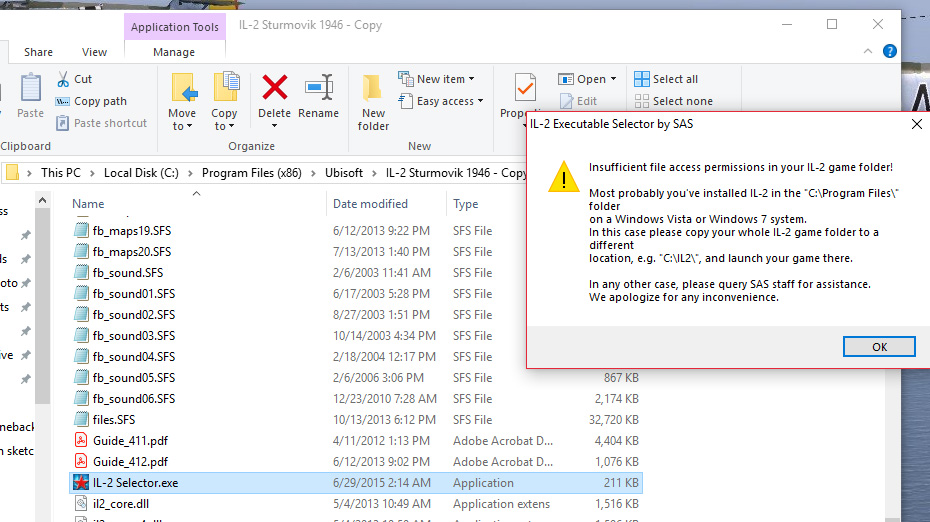Click the Copy path ribbon button
Image resolution: width=930 pixels, height=522 pixels.
click(91, 101)
